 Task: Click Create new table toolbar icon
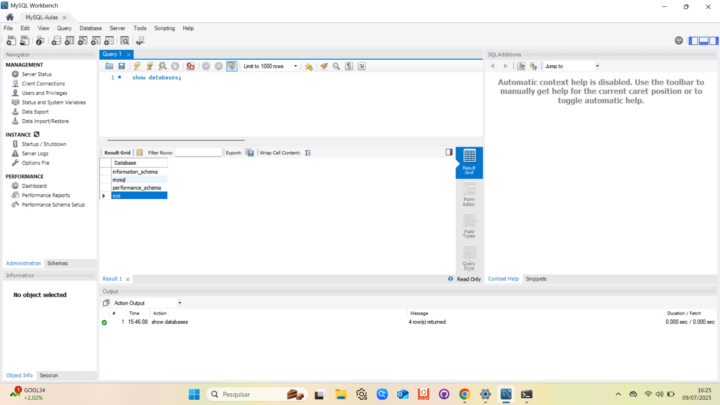point(69,41)
